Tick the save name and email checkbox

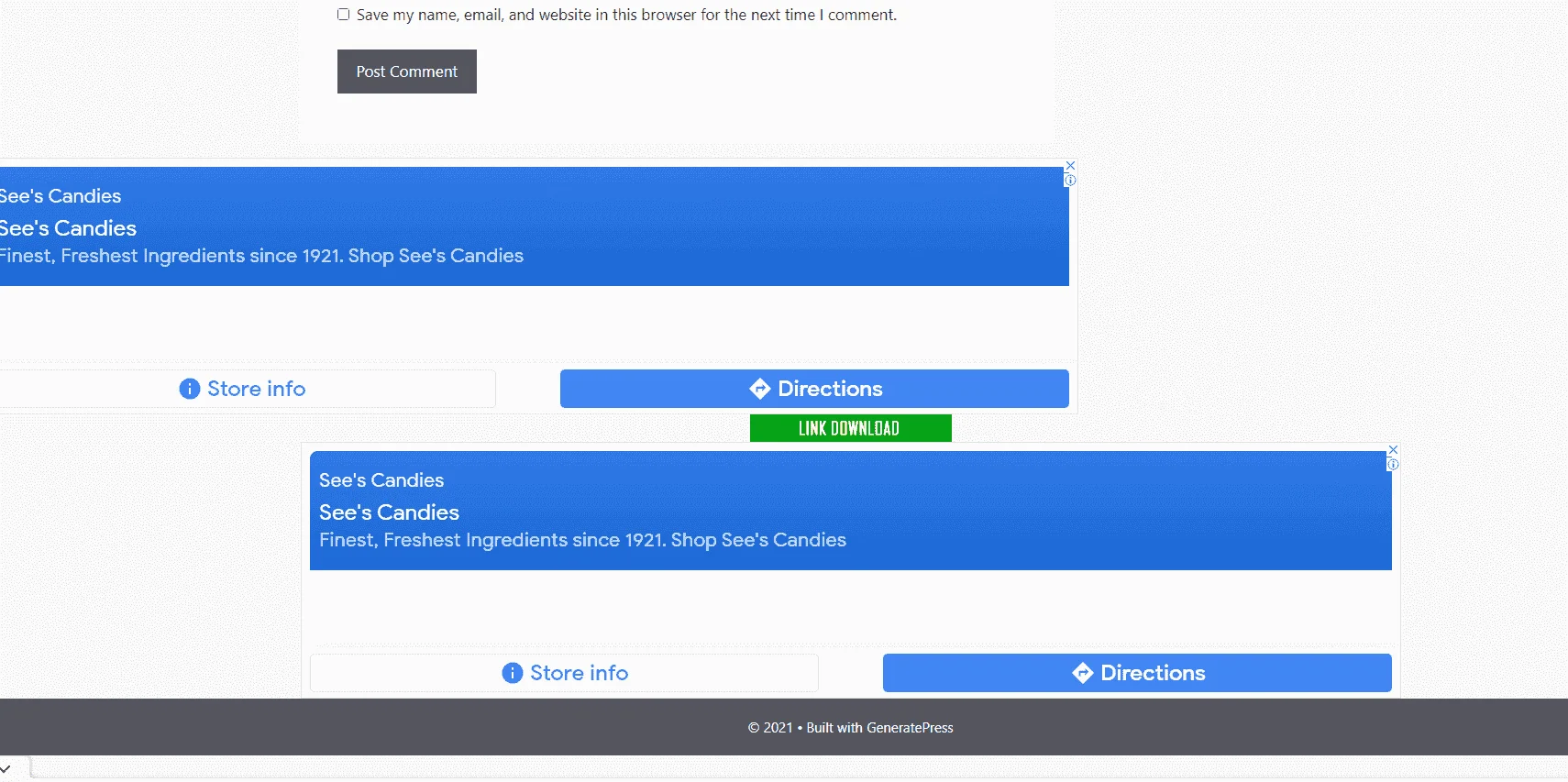[x=344, y=15]
